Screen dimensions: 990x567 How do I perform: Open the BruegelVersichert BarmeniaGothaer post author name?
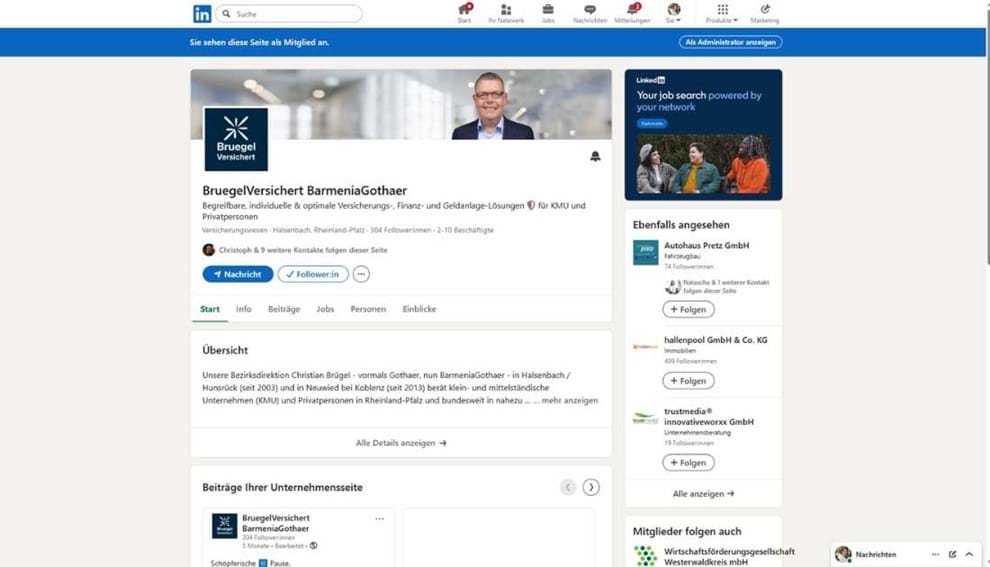click(x=276, y=523)
